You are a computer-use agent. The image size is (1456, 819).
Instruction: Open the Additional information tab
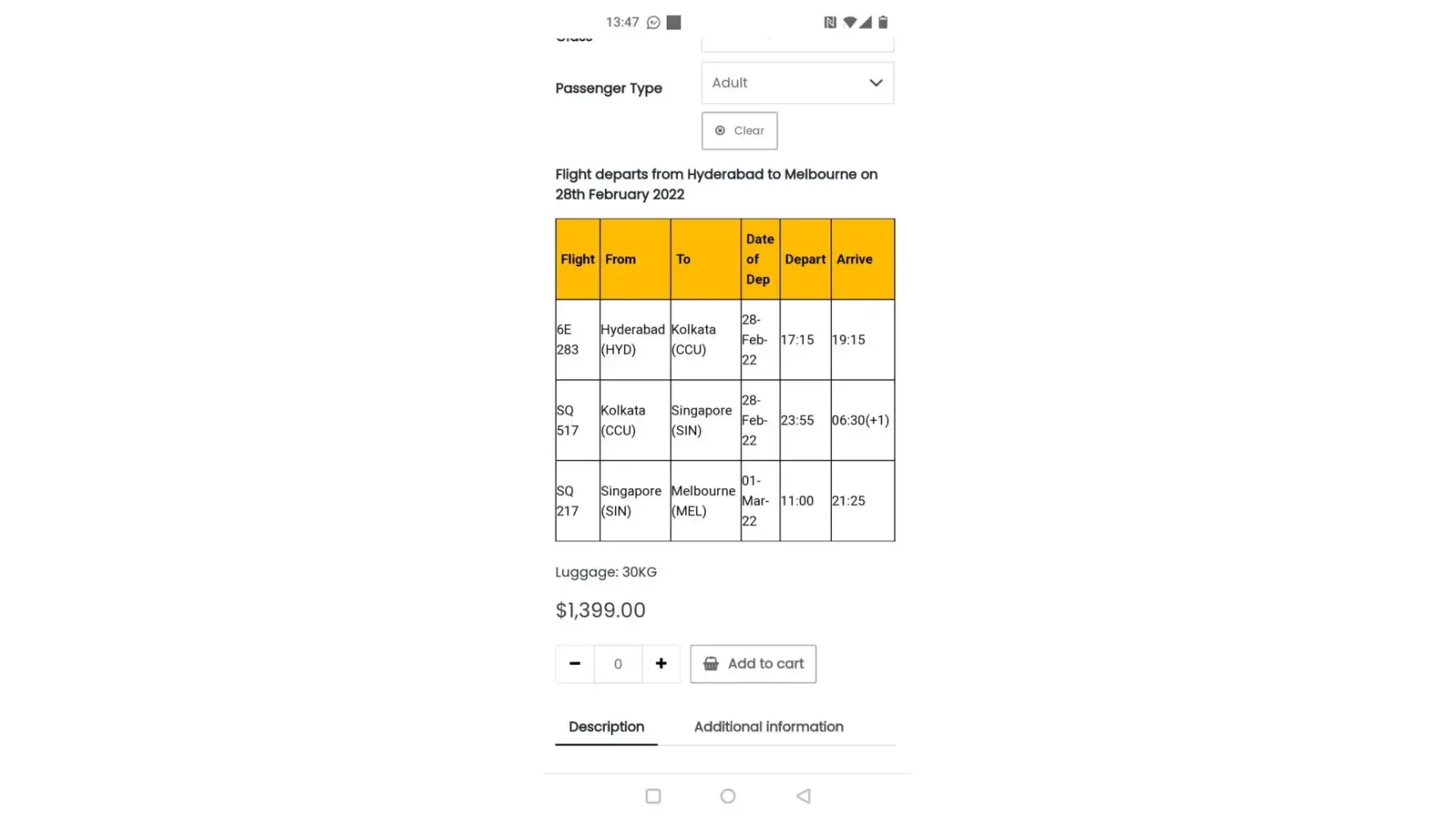coord(768,726)
